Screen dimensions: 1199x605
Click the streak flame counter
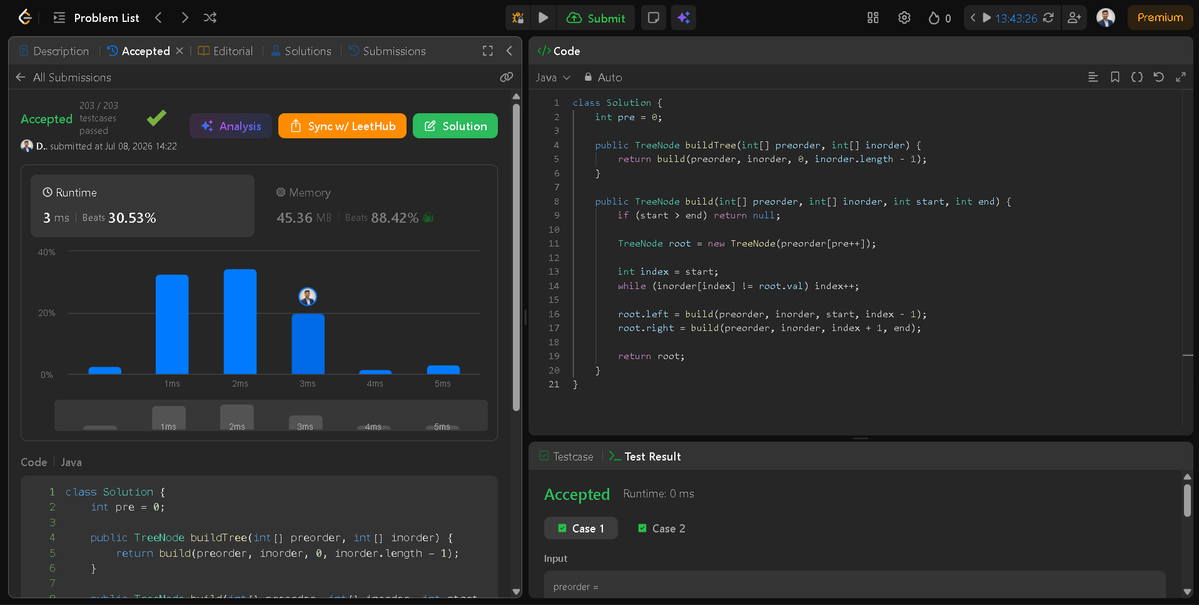click(940, 18)
